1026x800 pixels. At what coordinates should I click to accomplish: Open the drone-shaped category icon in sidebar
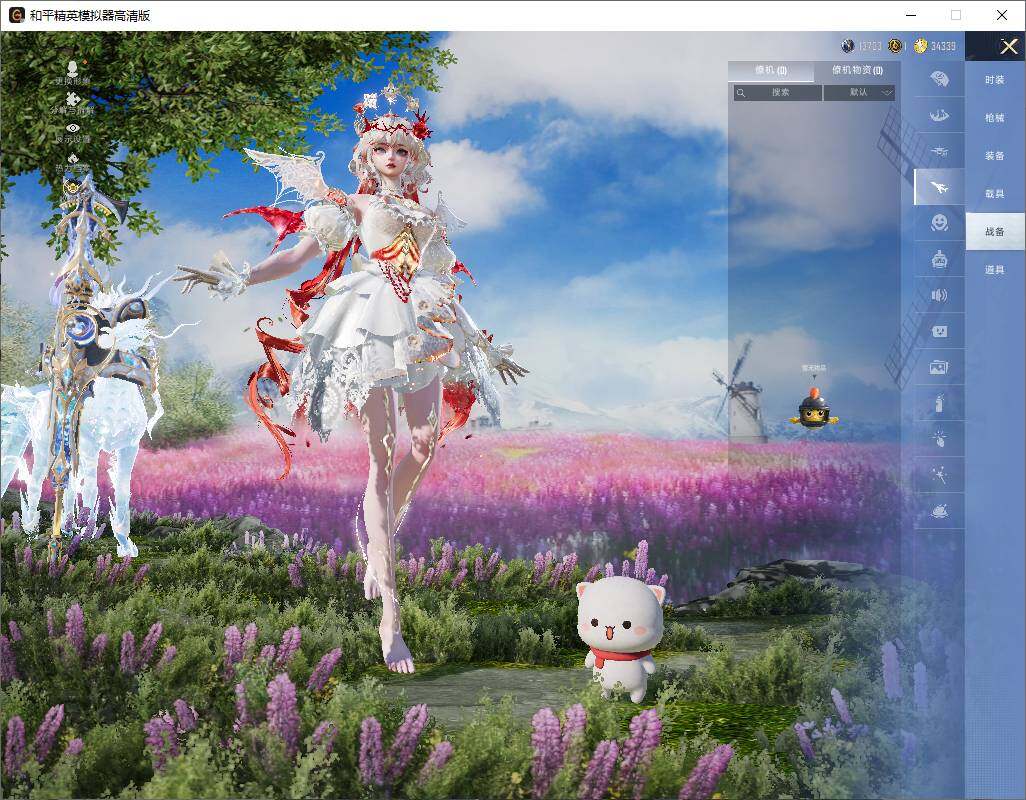[939, 151]
